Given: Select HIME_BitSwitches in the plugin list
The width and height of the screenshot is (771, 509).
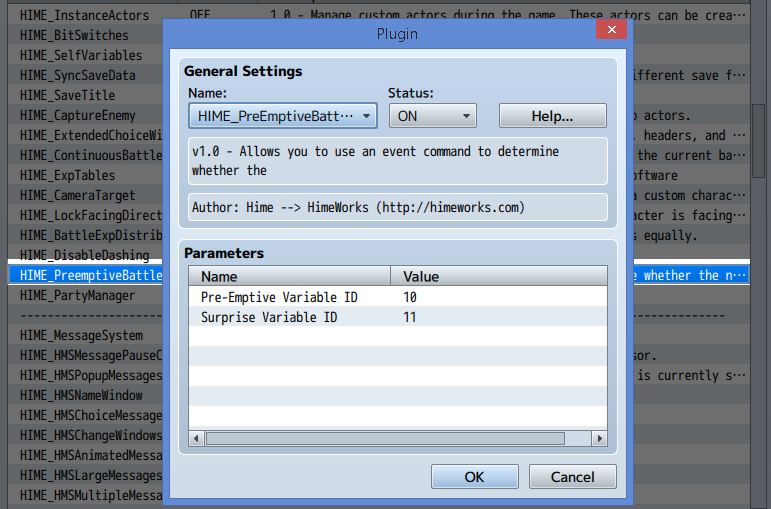Looking at the screenshot, I should tap(74, 35).
